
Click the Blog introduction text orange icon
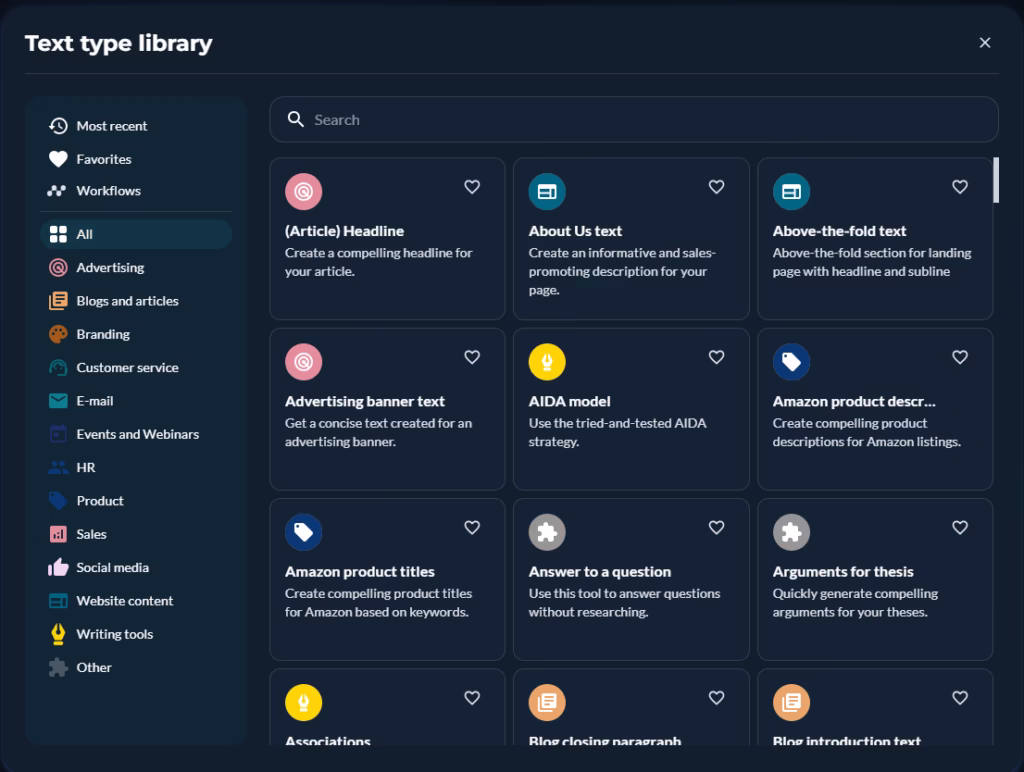(x=792, y=703)
